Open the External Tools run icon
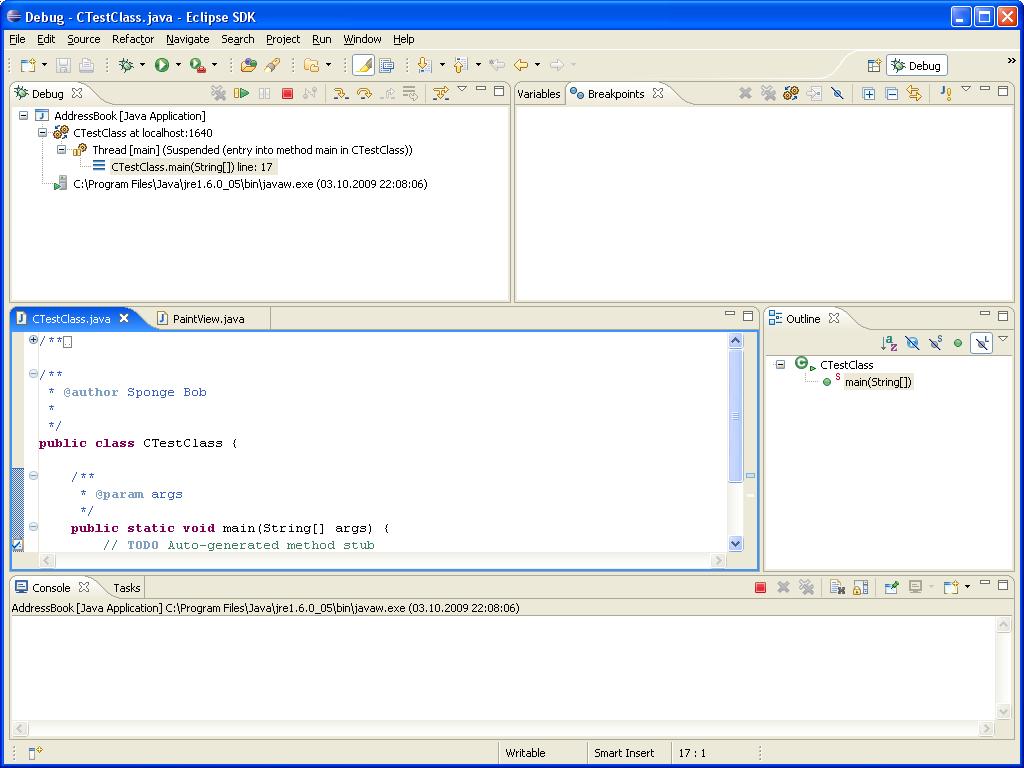The image size is (1024, 768). (x=197, y=65)
